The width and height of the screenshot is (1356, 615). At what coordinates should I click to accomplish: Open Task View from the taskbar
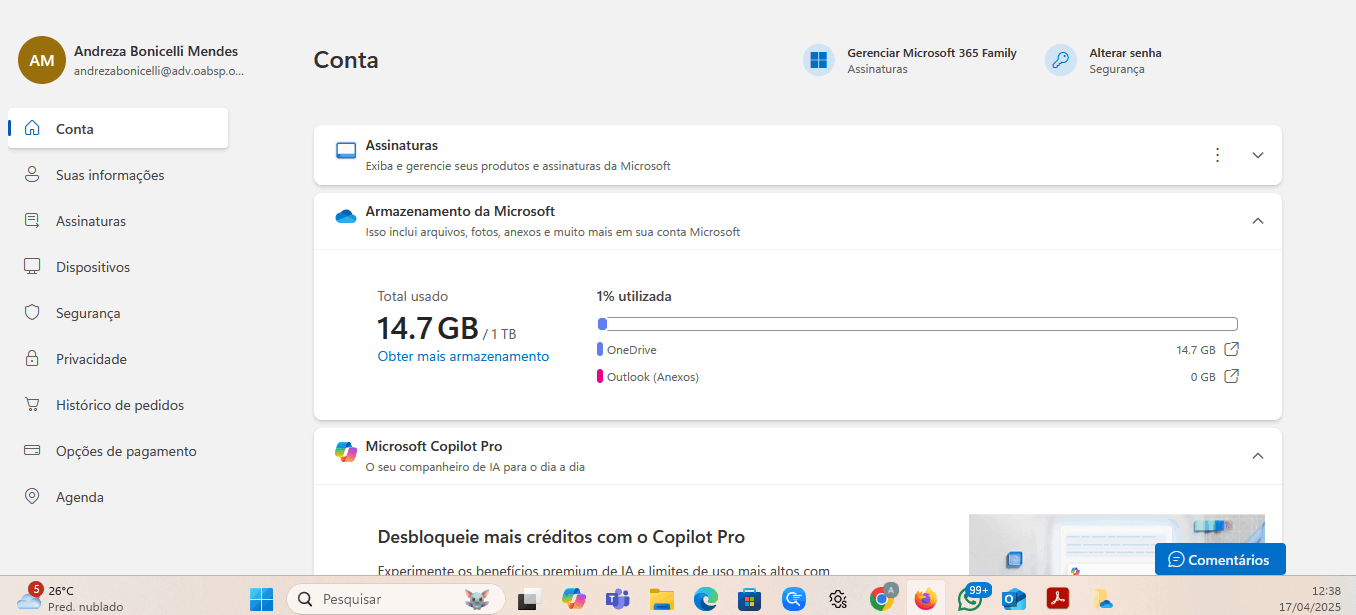[x=528, y=599]
